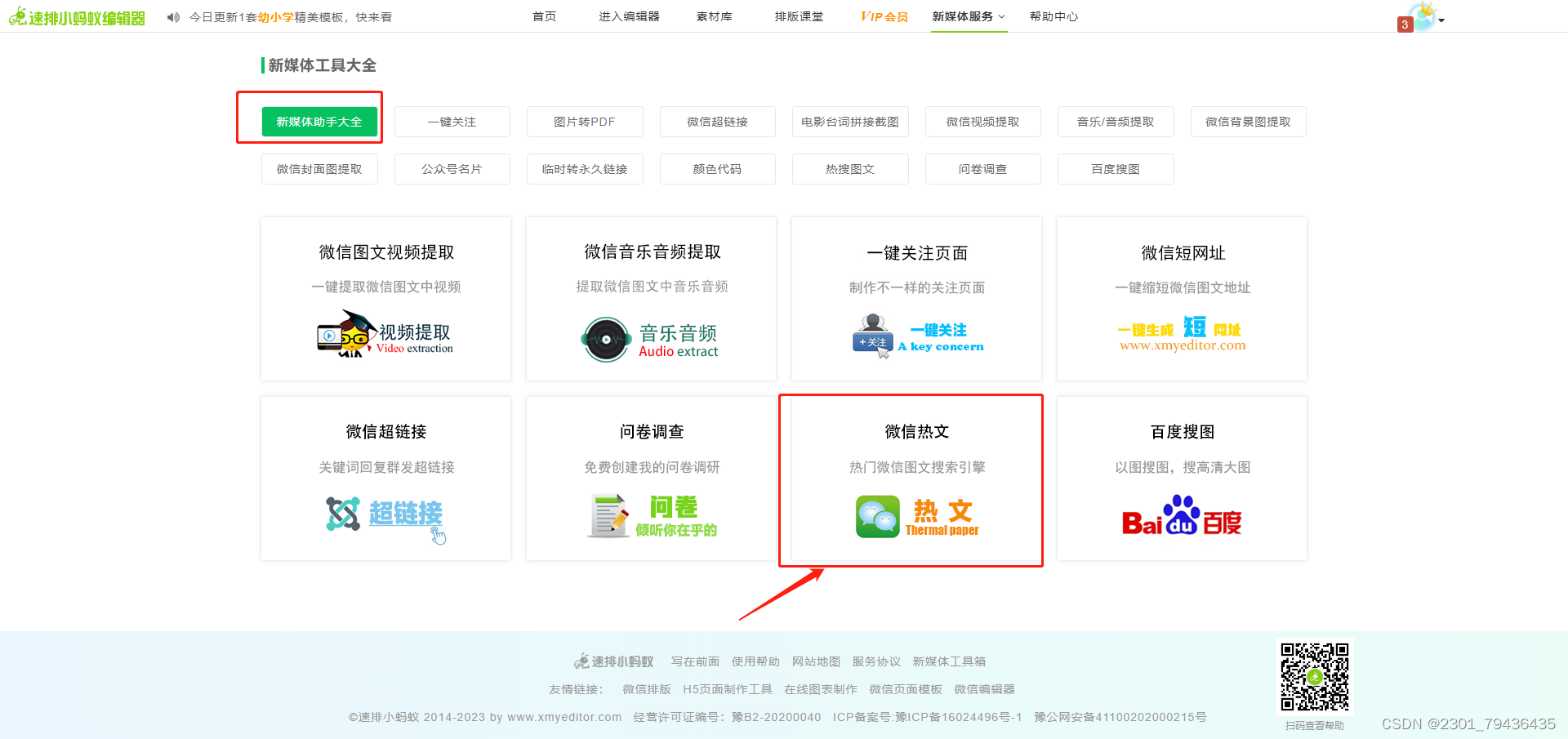Select the 新媒体助手大全 green button
1568x739 pixels.
[x=319, y=122]
